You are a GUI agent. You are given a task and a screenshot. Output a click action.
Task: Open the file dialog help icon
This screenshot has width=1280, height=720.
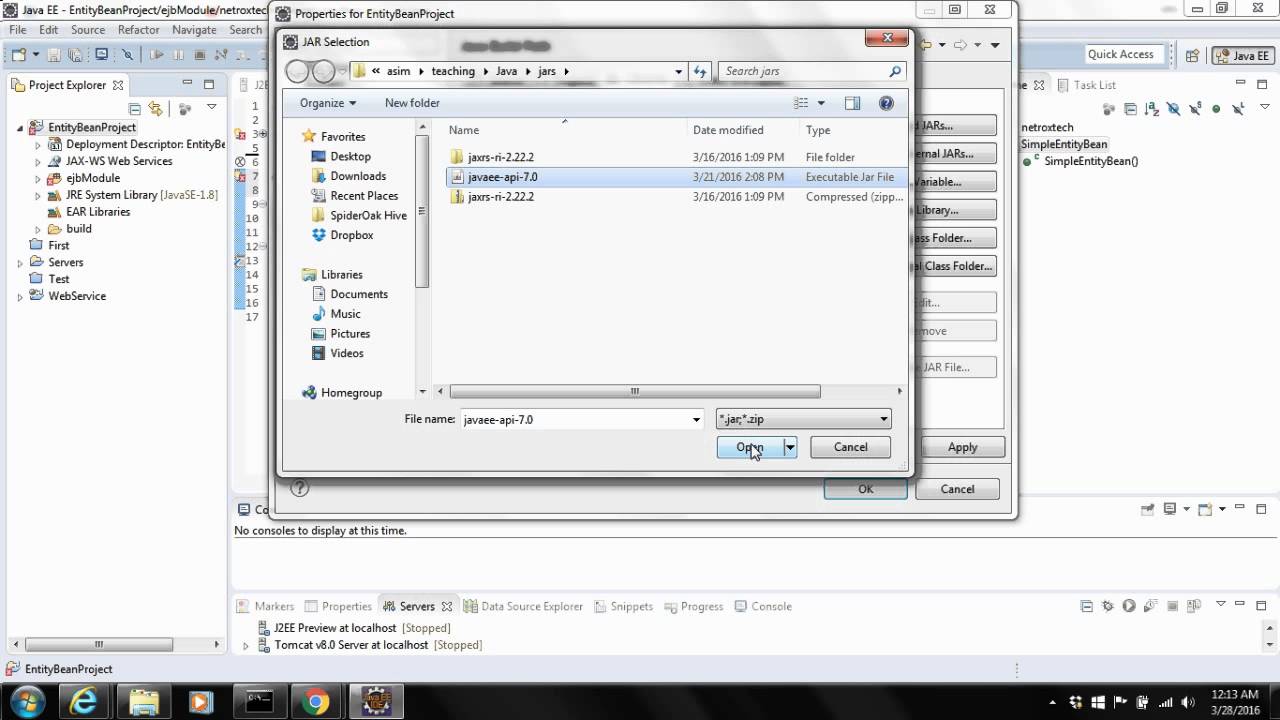(x=885, y=103)
